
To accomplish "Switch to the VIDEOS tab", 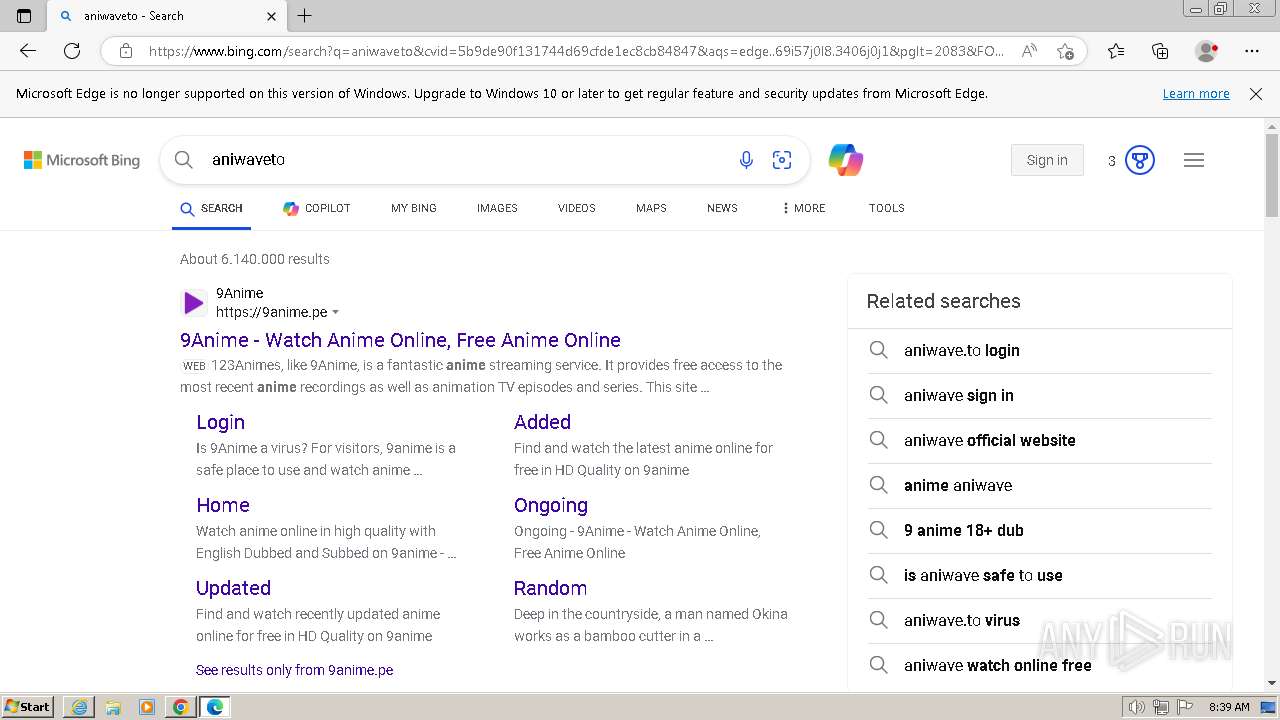I will click(577, 208).
